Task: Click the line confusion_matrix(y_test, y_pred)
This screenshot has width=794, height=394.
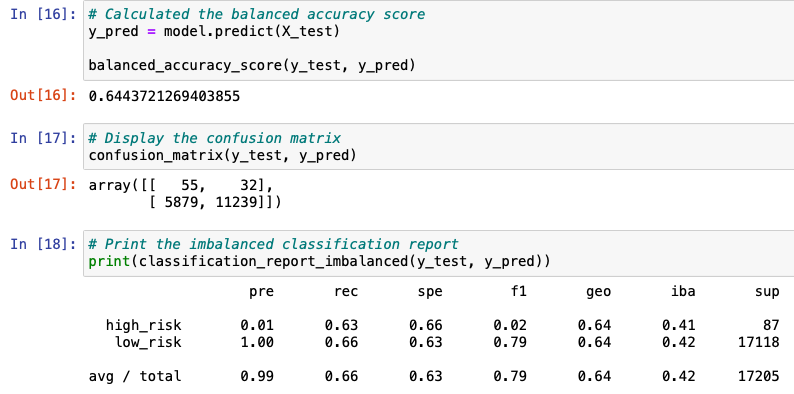Action: click(223, 155)
